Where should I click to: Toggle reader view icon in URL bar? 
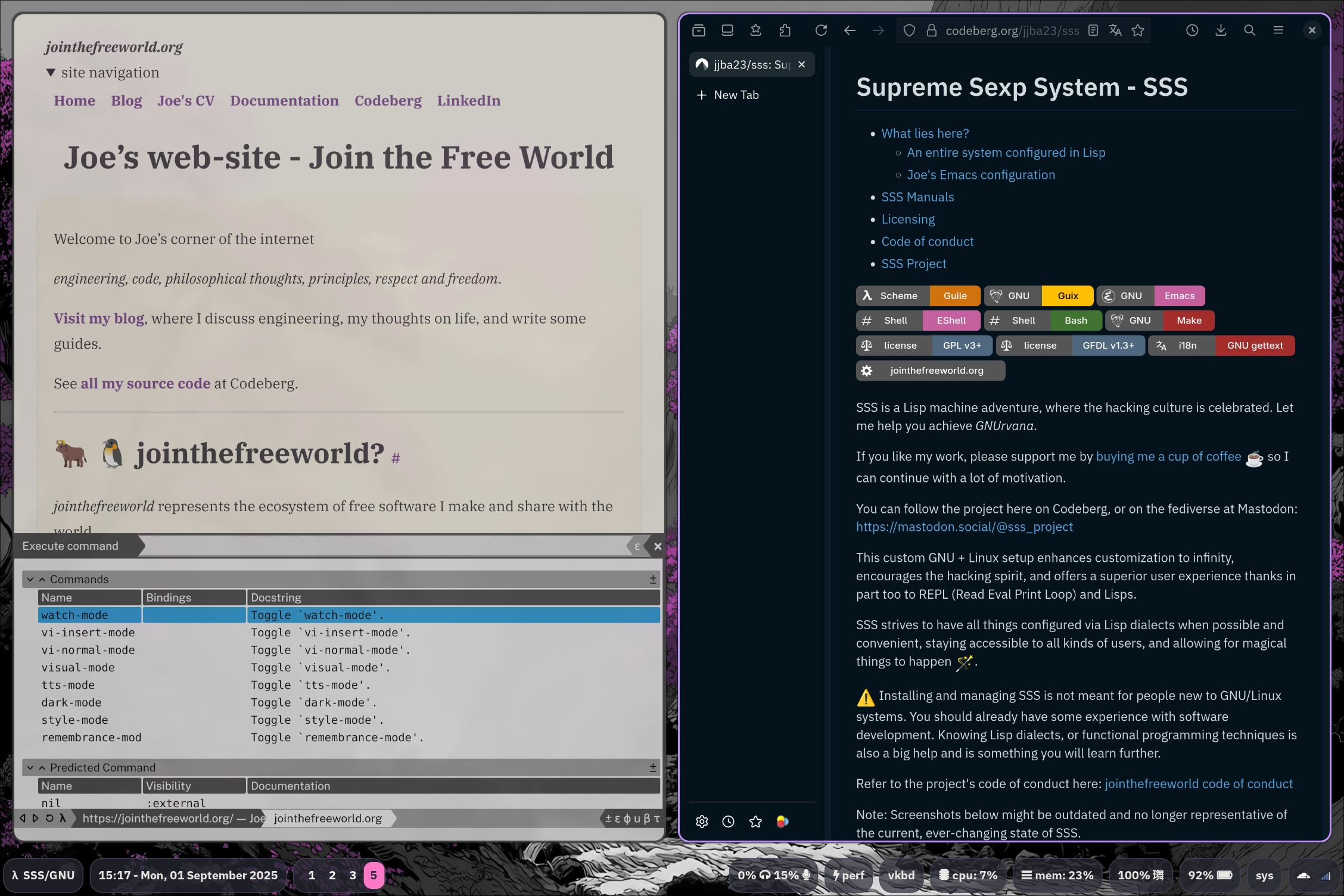coord(1093,30)
